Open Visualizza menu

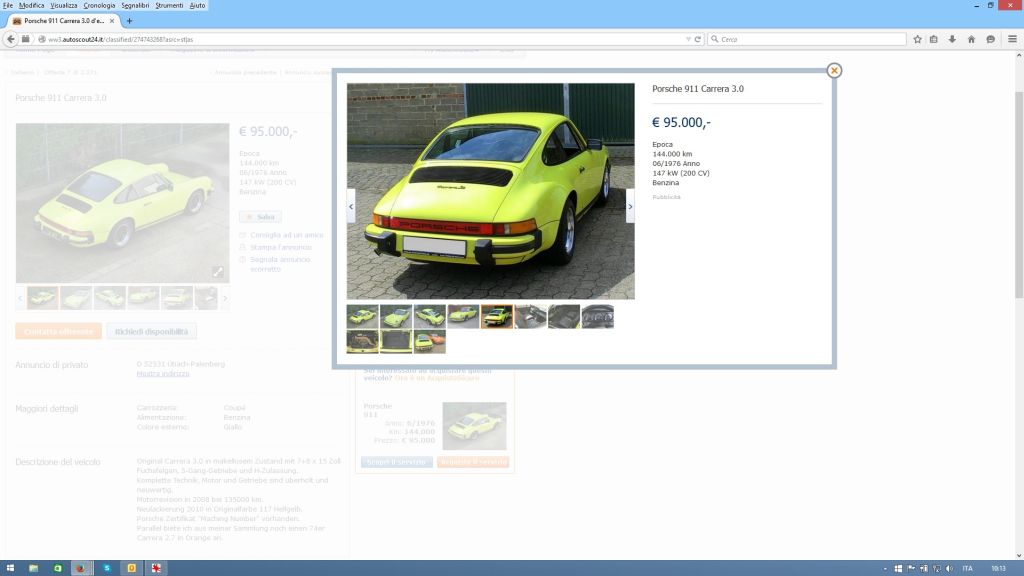64,5
